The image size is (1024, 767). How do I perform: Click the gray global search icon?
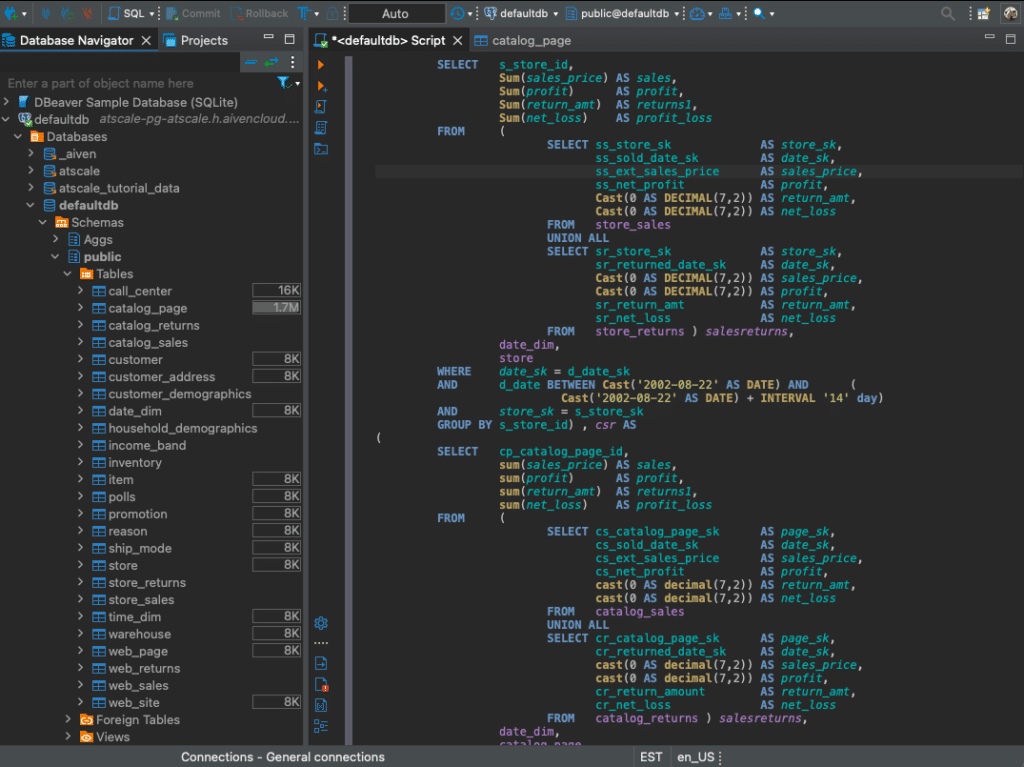tap(948, 13)
